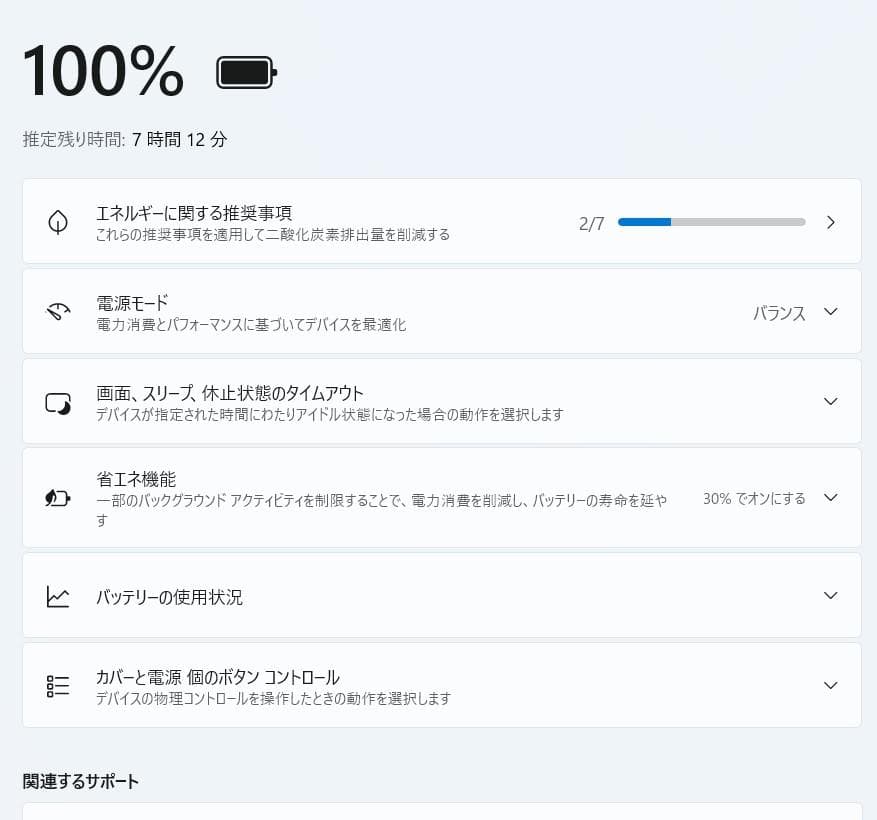Expand バッテリーの使用状況 section
The width and height of the screenshot is (877, 820).
click(830, 595)
